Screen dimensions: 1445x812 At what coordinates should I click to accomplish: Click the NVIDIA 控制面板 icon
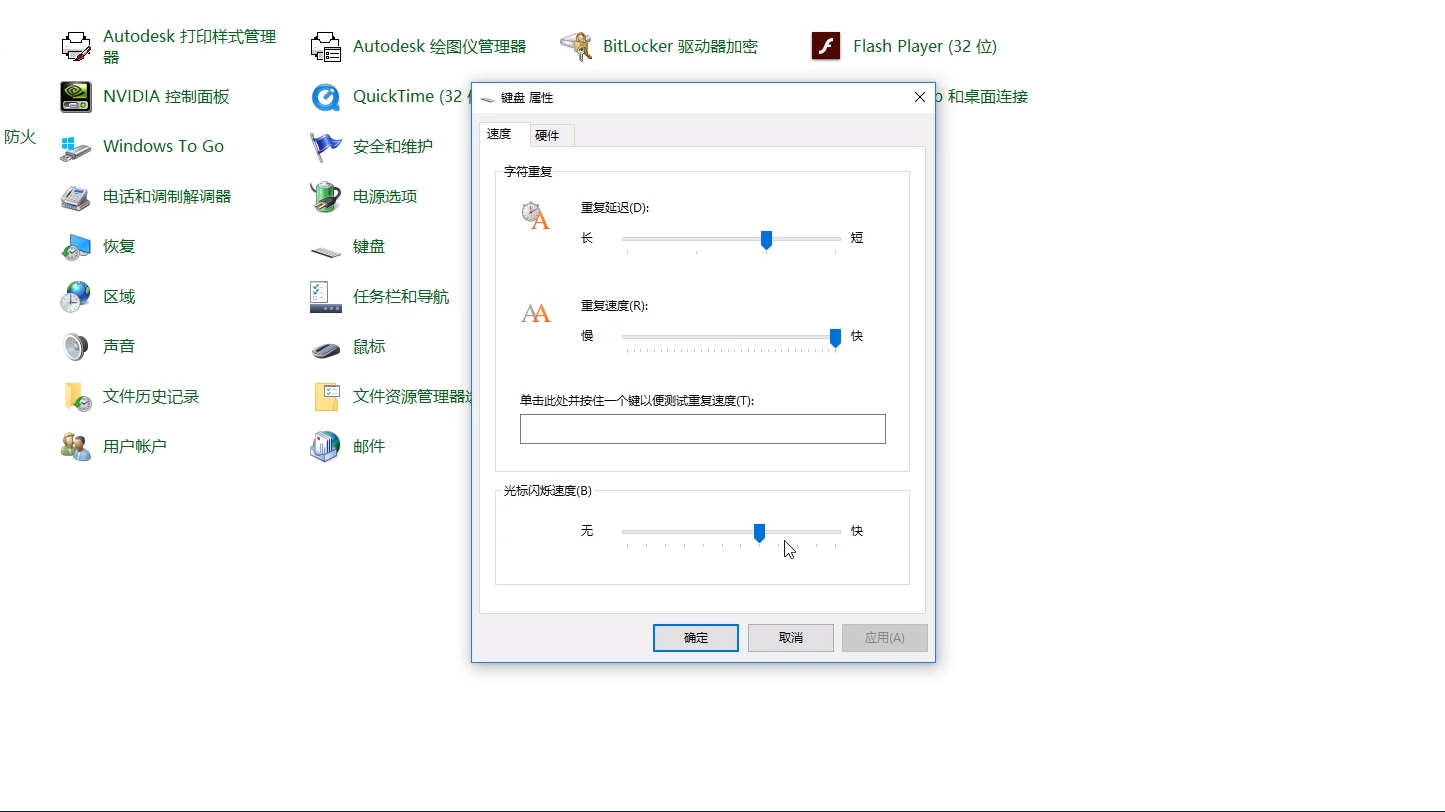pyautogui.click(x=76, y=96)
